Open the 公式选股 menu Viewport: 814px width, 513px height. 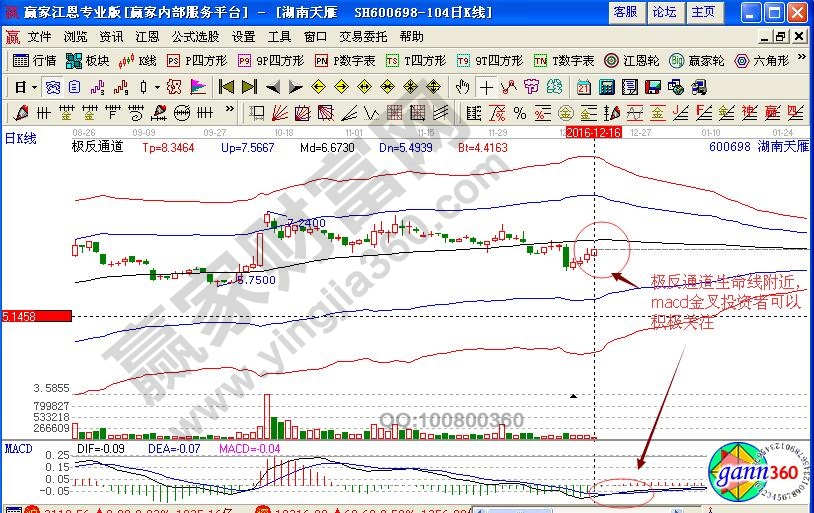point(196,36)
